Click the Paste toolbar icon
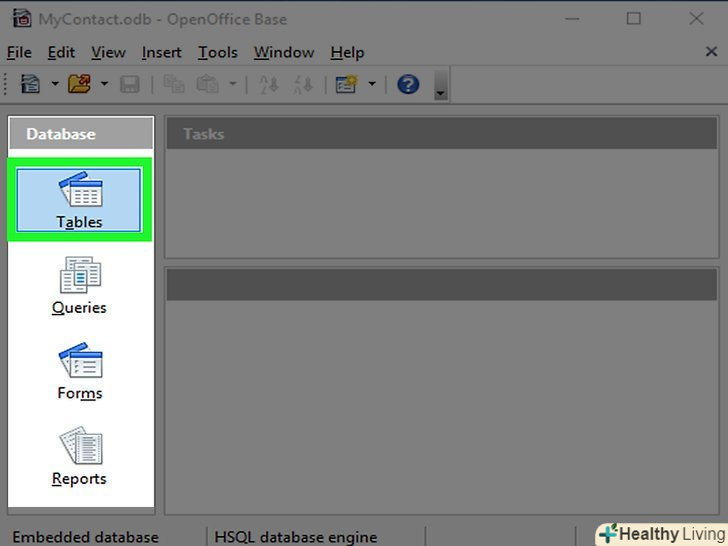 click(207, 84)
